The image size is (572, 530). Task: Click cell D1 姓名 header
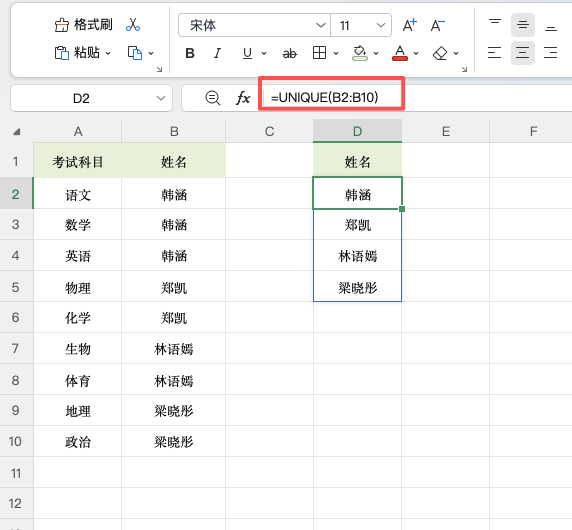pos(358,161)
